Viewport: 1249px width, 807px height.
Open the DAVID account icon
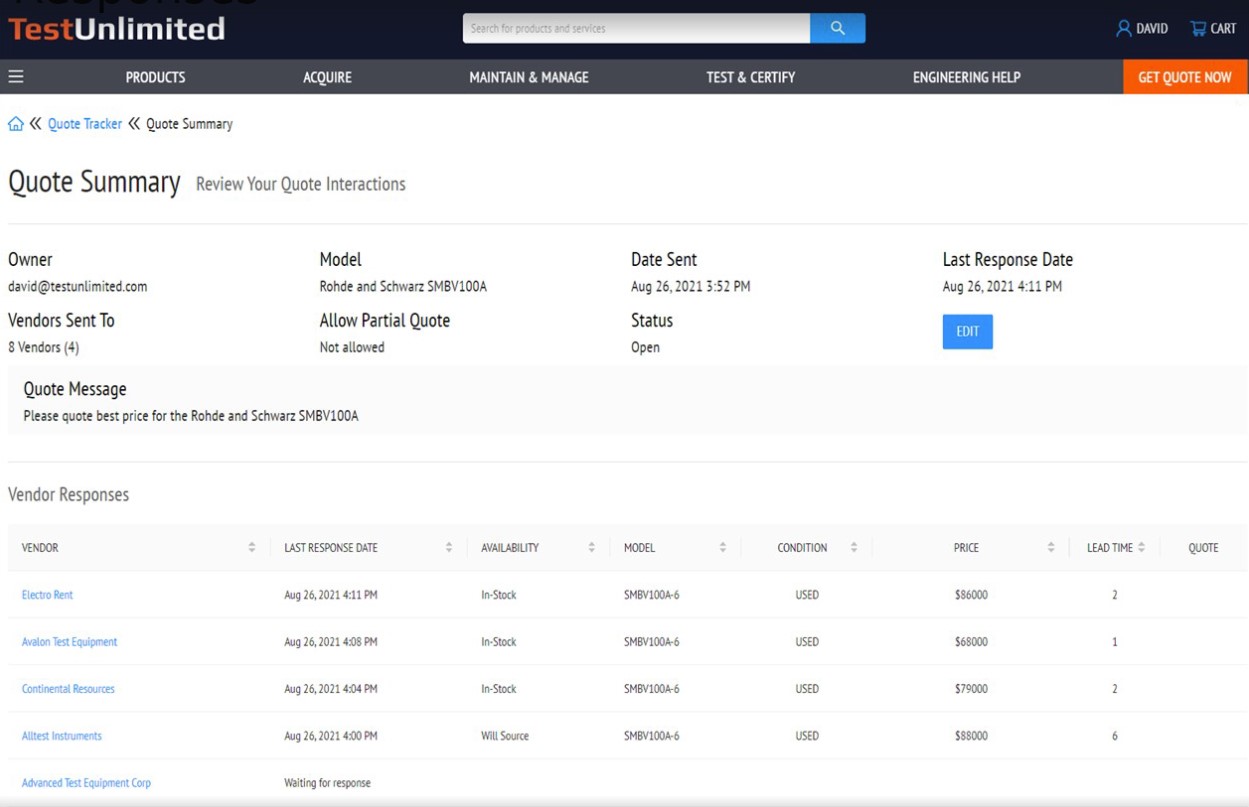click(1125, 28)
